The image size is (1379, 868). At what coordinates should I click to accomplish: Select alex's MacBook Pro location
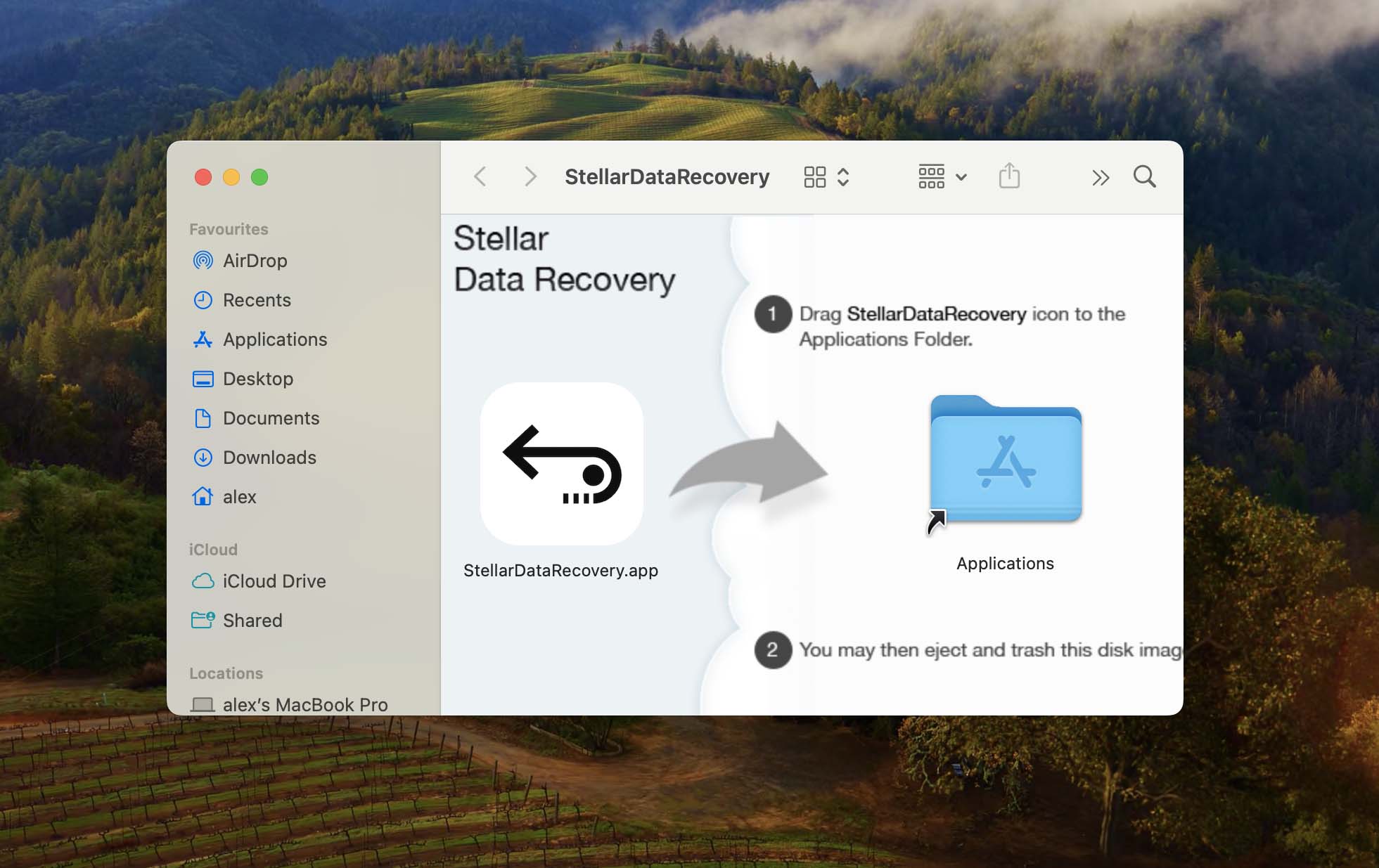coord(304,704)
